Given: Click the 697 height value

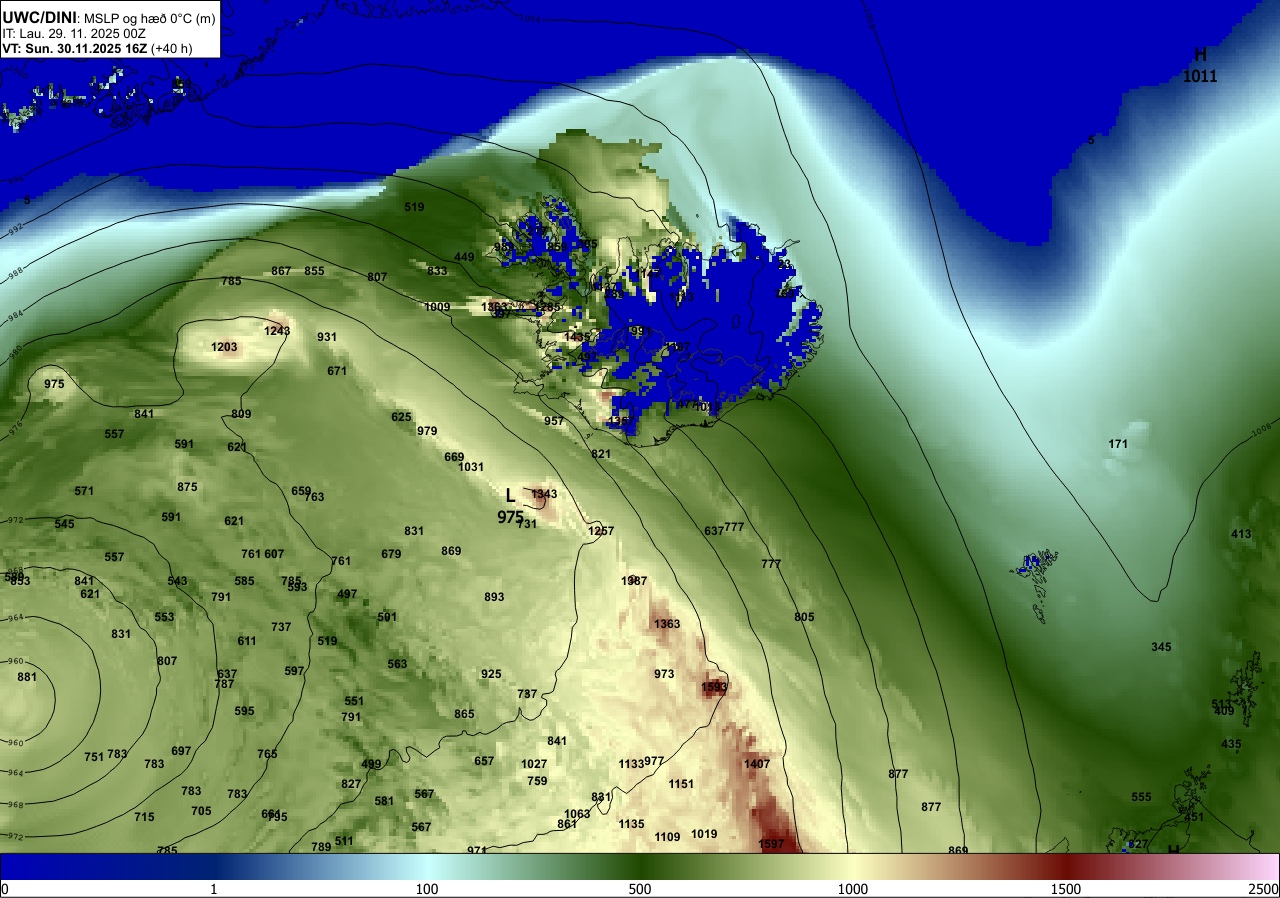Looking at the screenshot, I should pyautogui.click(x=181, y=751).
